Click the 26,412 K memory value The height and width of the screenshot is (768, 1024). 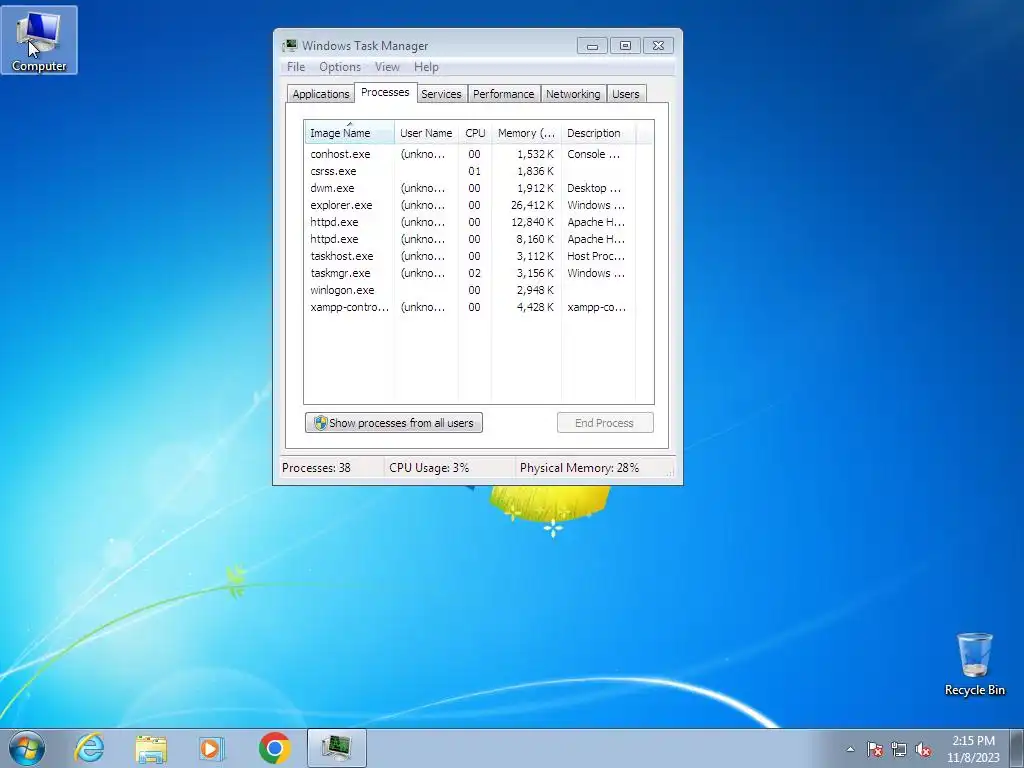coord(532,205)
